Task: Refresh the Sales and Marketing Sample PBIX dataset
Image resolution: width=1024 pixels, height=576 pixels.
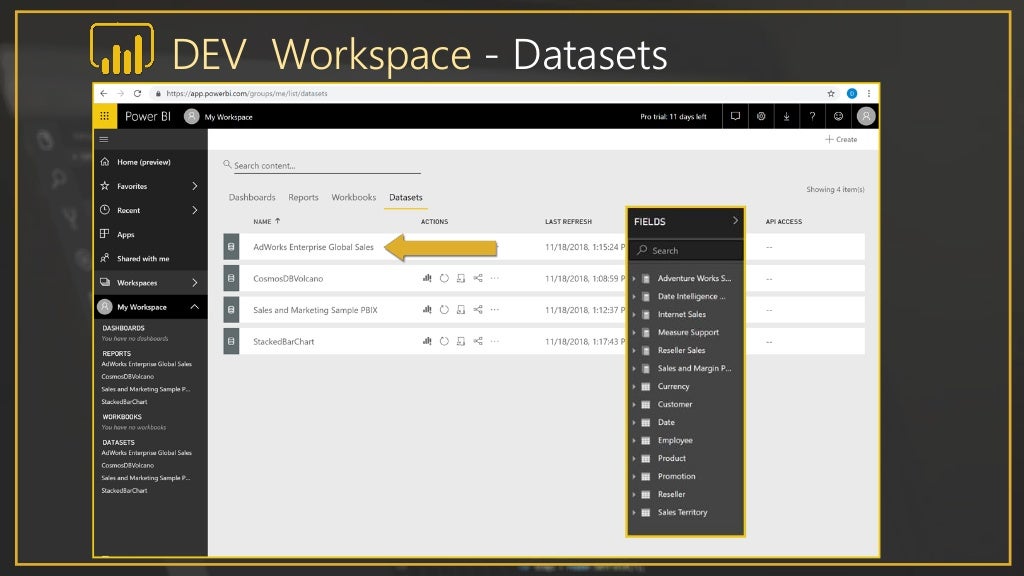Action: (444, 310)
